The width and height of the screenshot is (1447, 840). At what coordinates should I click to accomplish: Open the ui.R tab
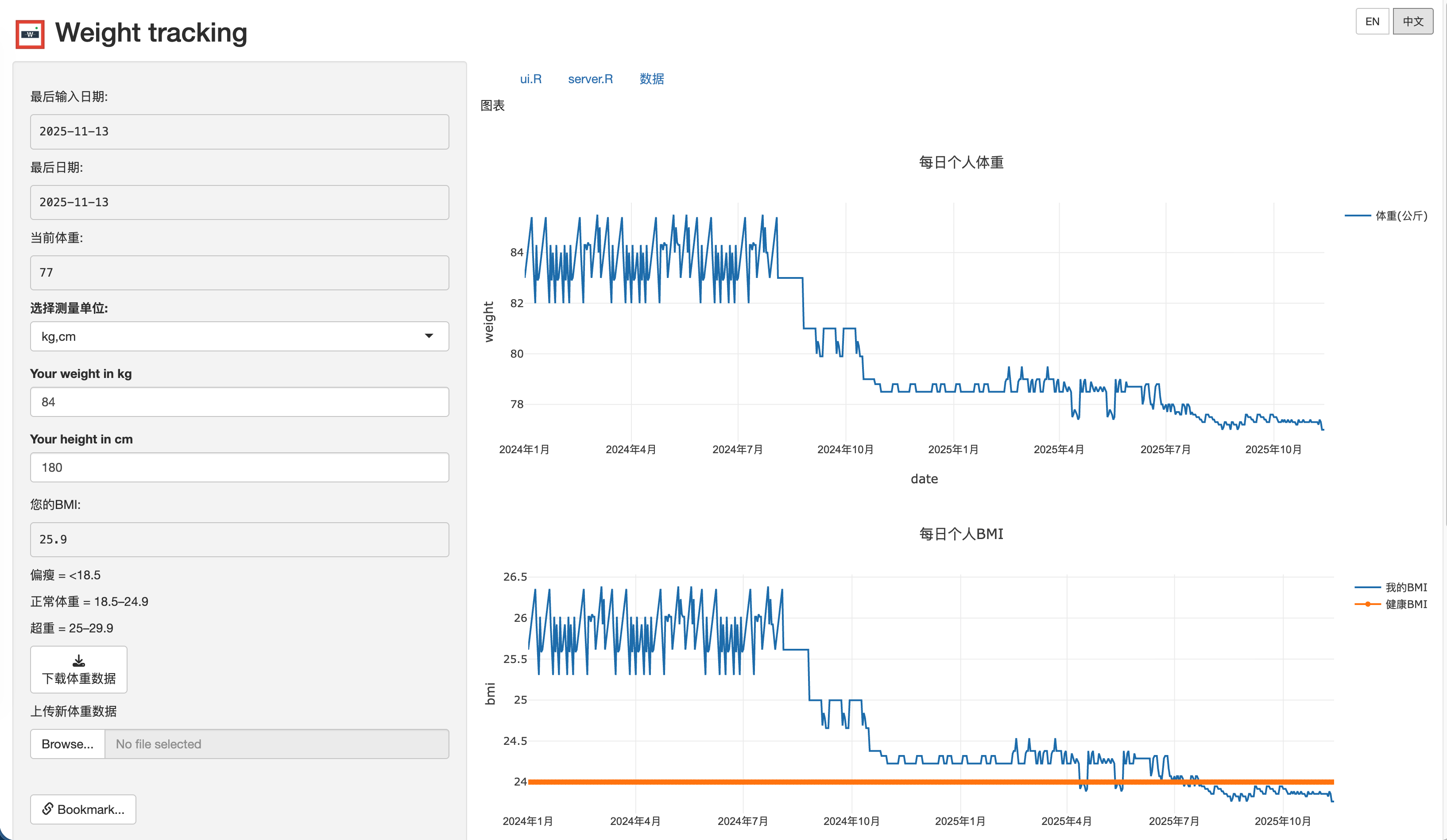pyautogui.click(x=530, y=79)
